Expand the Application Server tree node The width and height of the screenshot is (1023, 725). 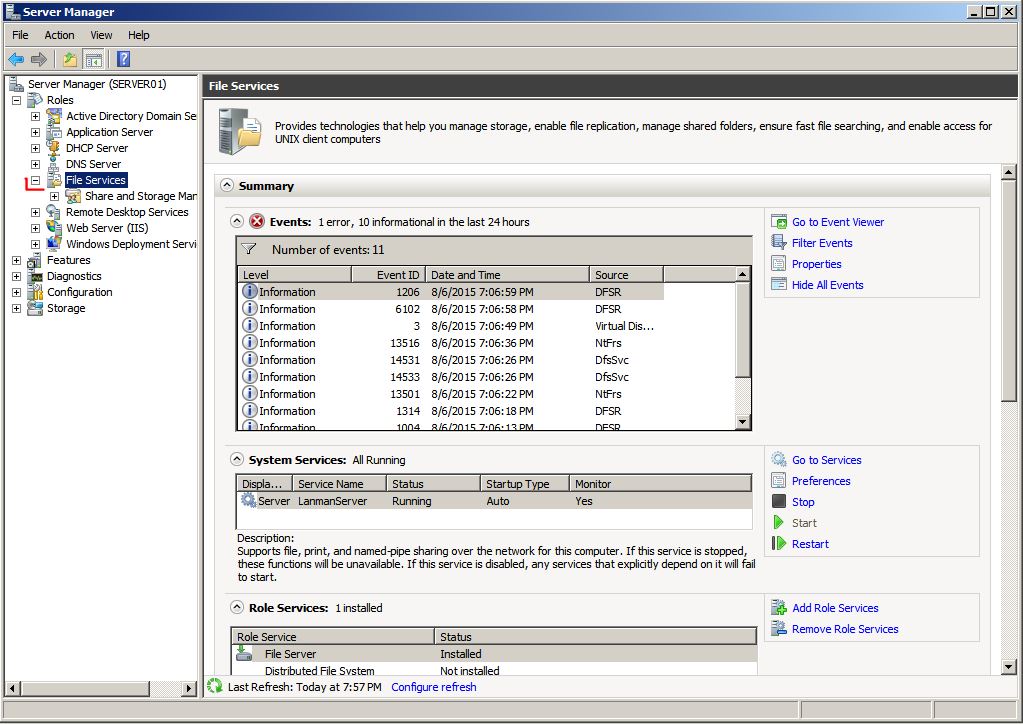point(35,132)
